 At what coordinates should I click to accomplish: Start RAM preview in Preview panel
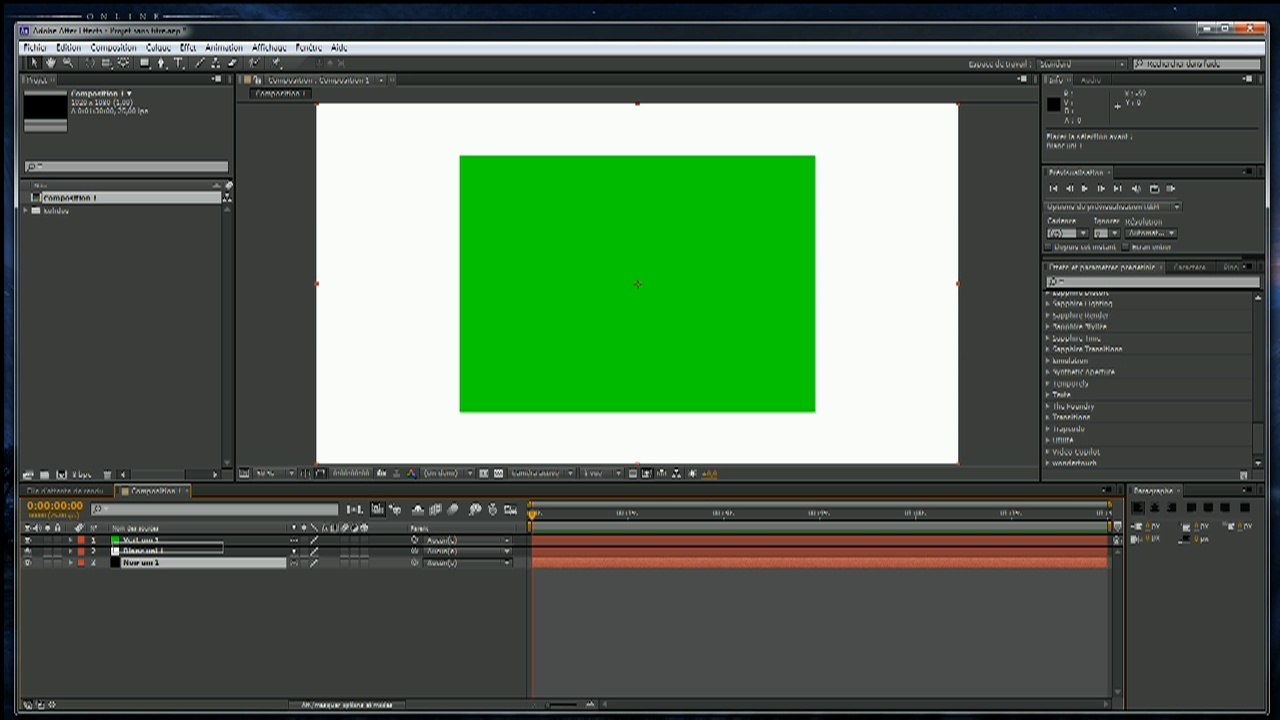coord(1171,188)
